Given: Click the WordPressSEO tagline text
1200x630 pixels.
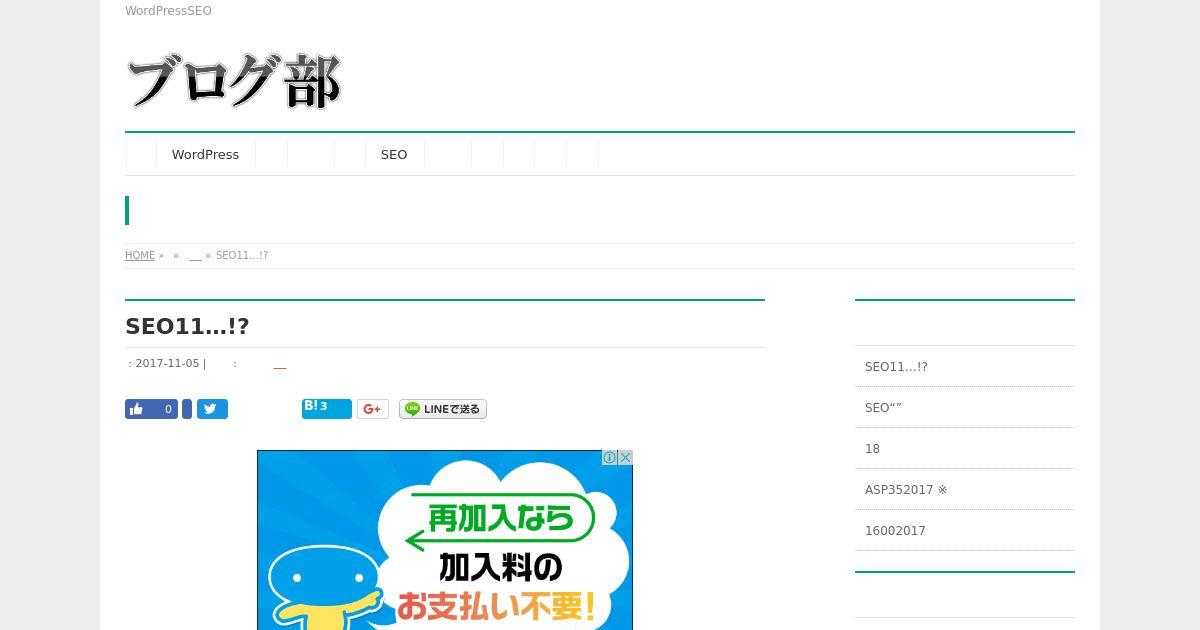Looking at the screenshot, I should click(168, 11).
